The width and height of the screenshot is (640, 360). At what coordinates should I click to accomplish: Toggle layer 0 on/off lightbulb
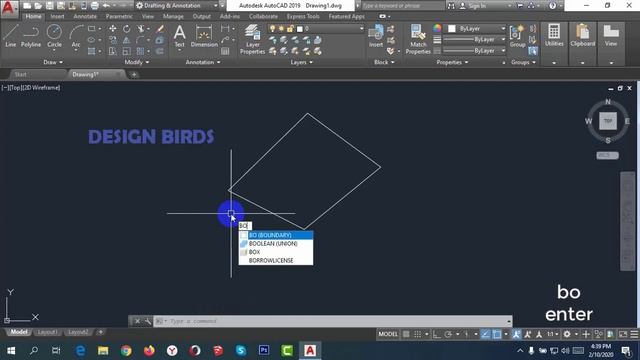click(x=272, y=29)
